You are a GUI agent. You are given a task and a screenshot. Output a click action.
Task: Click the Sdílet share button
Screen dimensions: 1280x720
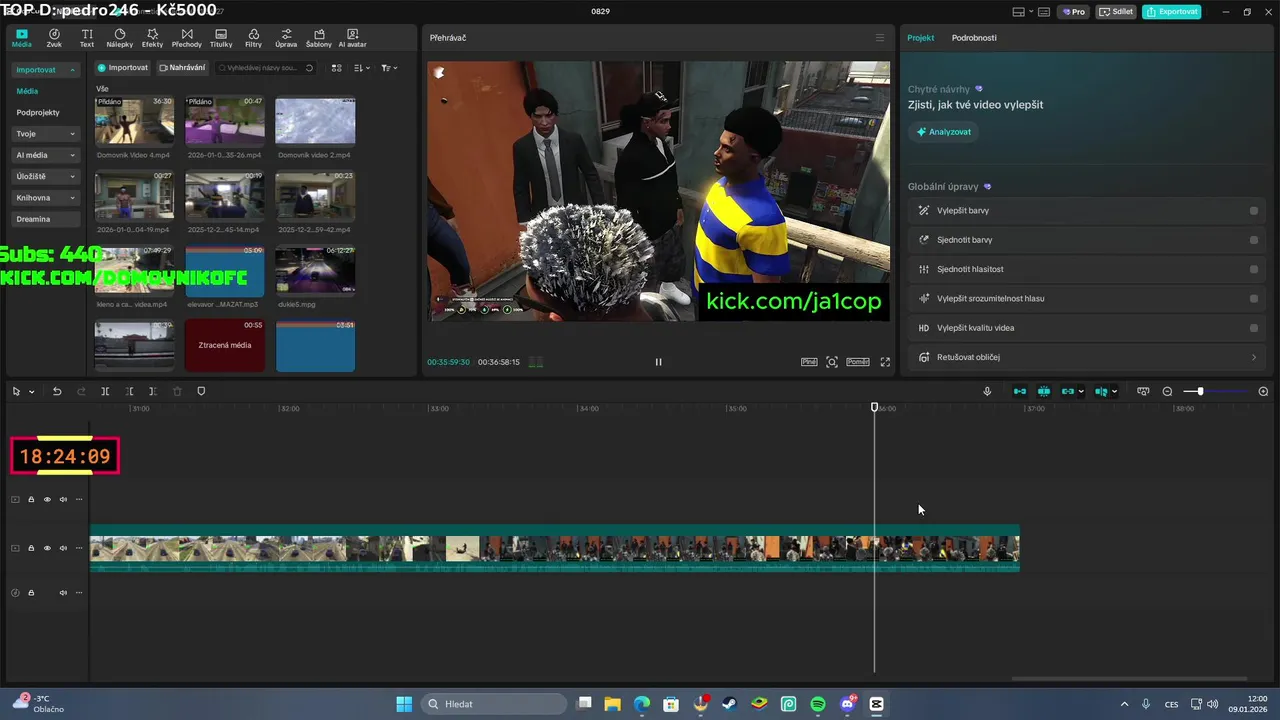coord(1116,12)
